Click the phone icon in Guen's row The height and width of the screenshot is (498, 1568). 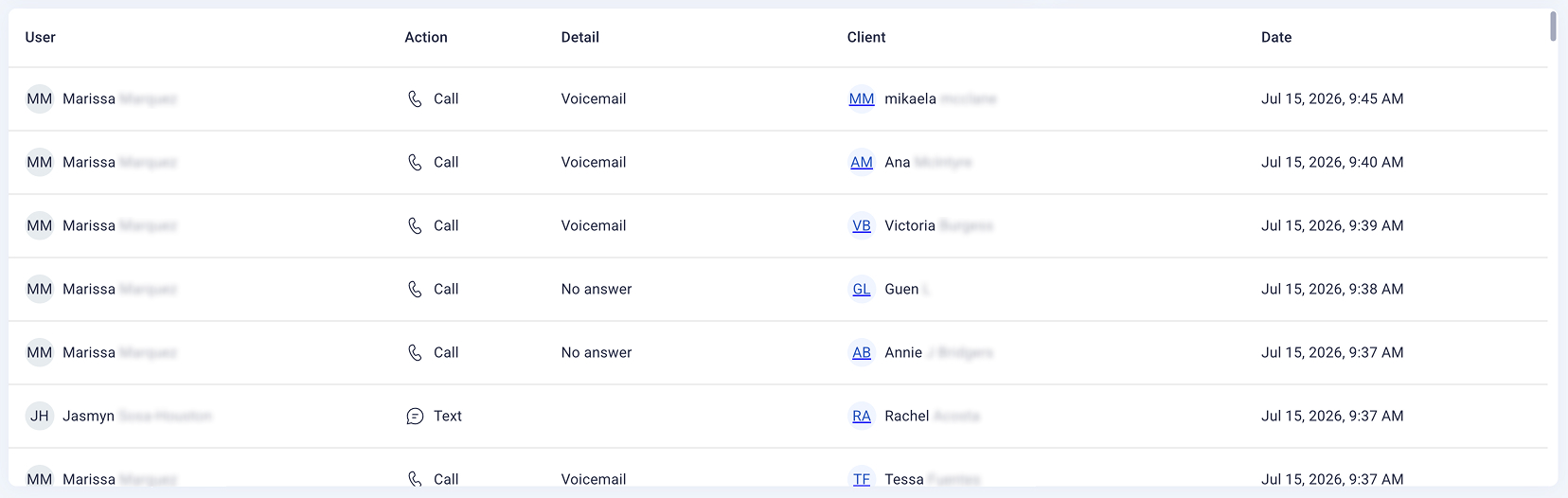click(x=415, y=289)
